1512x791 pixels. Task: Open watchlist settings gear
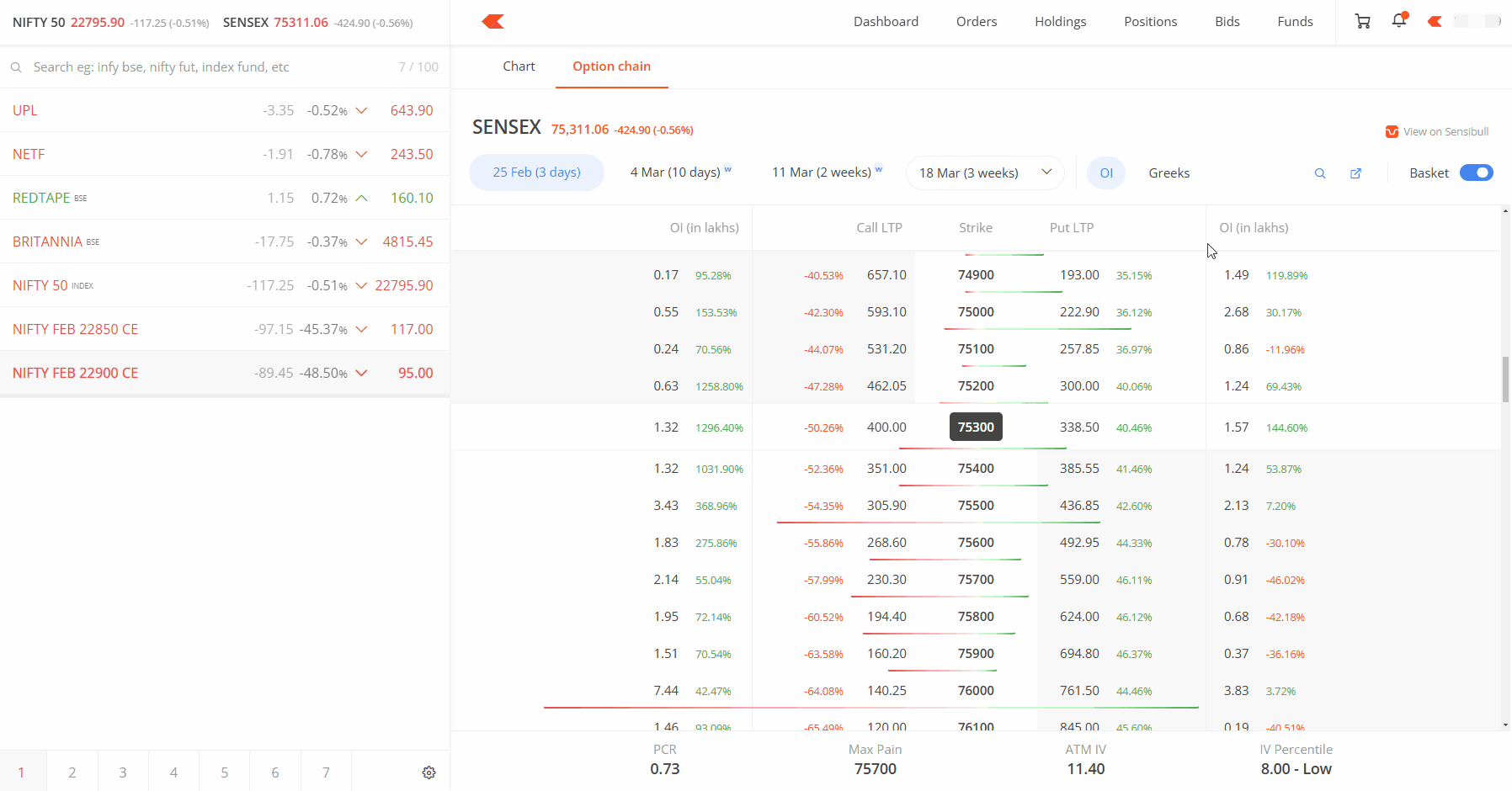click(x=429, y=772)
